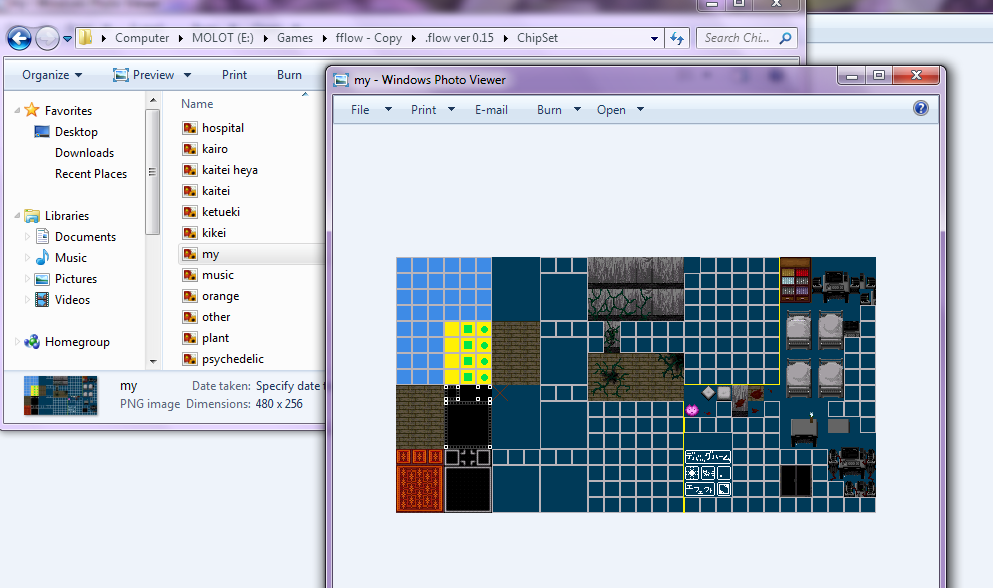The height and width of the screenshot is (588, 993).
Task: Open the Organize menu in Explorer
Action: tap(52, 75)
